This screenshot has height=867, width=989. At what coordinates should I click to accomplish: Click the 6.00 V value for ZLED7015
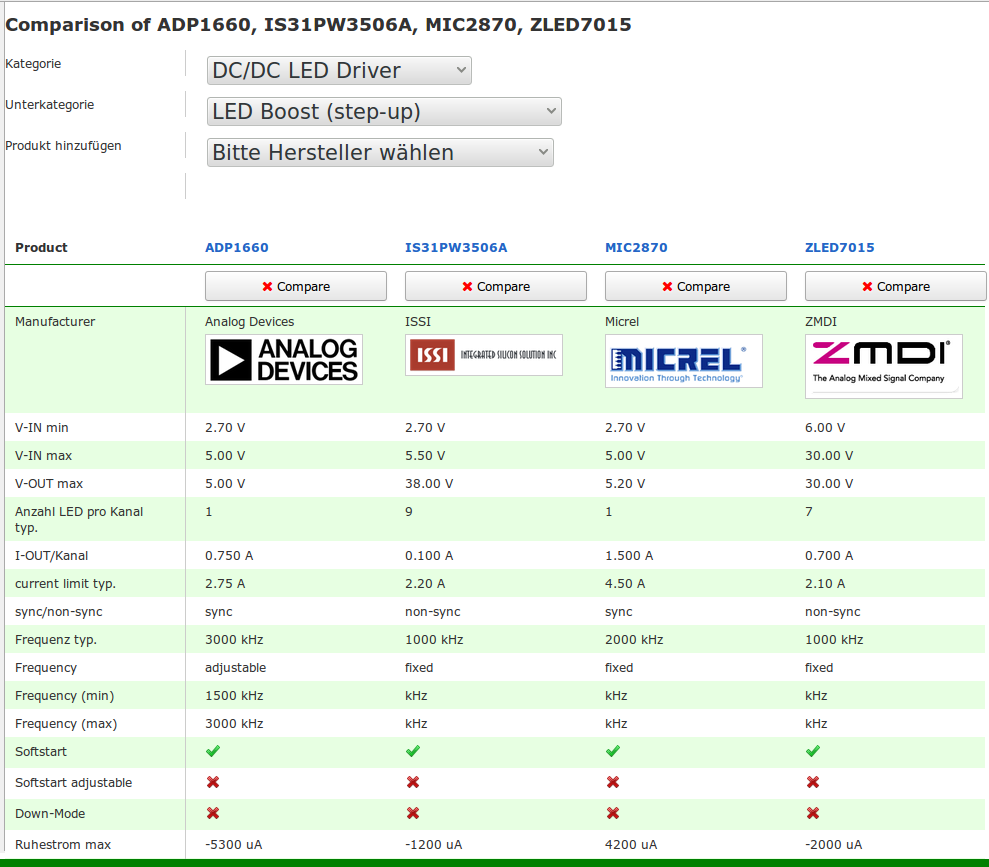coord(825,428)
